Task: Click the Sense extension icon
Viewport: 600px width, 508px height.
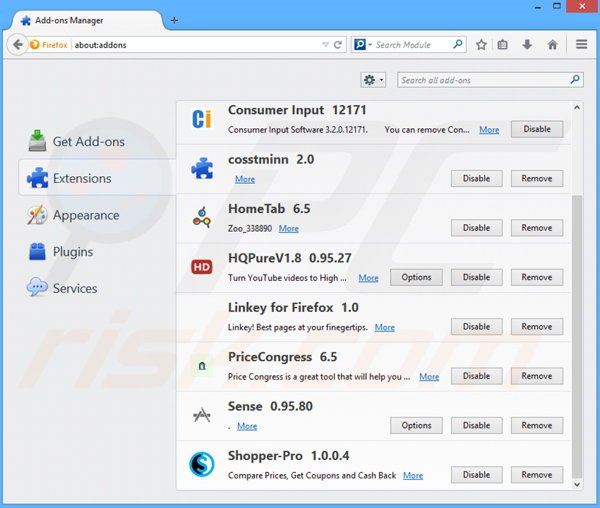Action: click(202, 415)
